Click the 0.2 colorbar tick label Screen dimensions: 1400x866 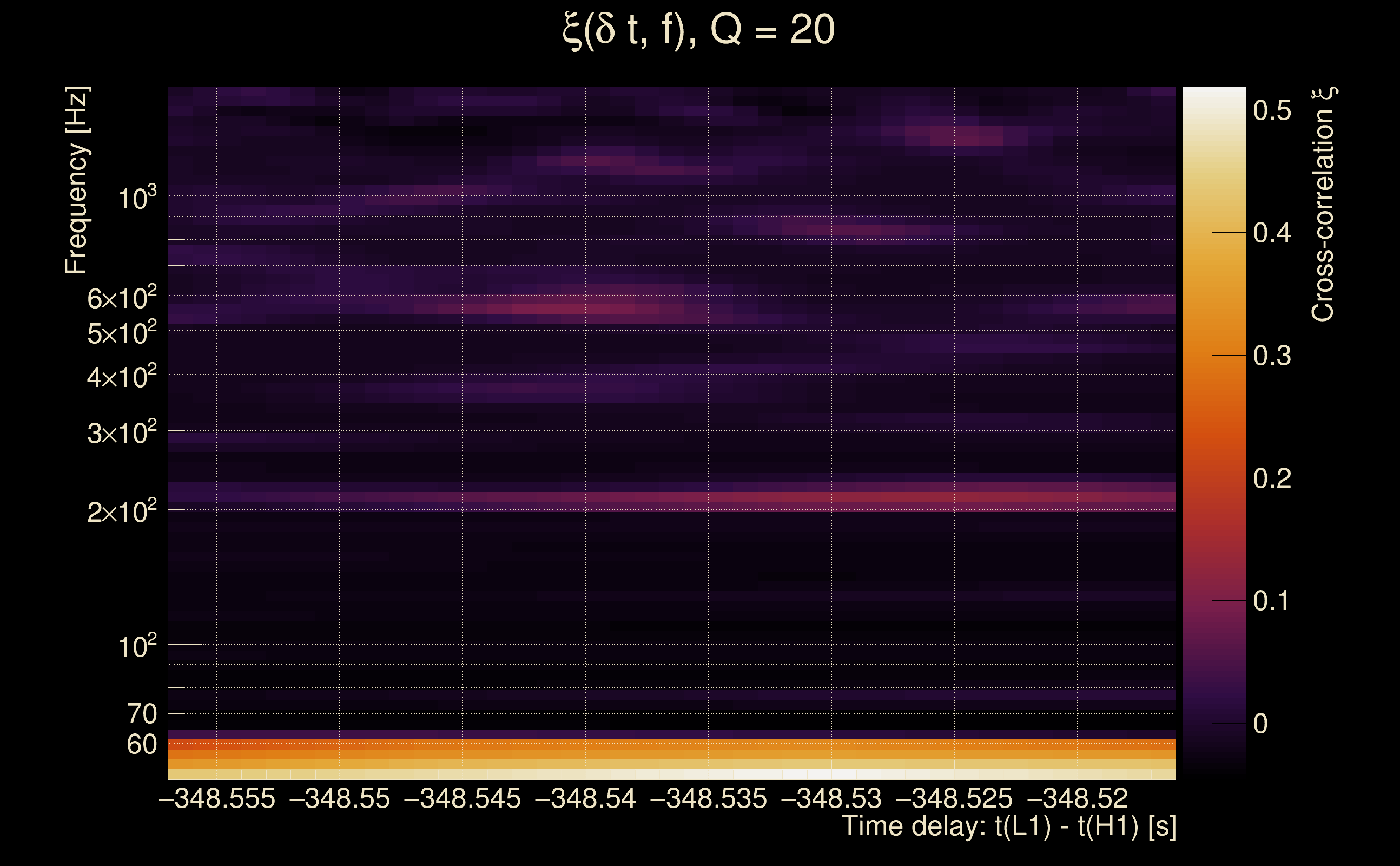point(1272,479)
